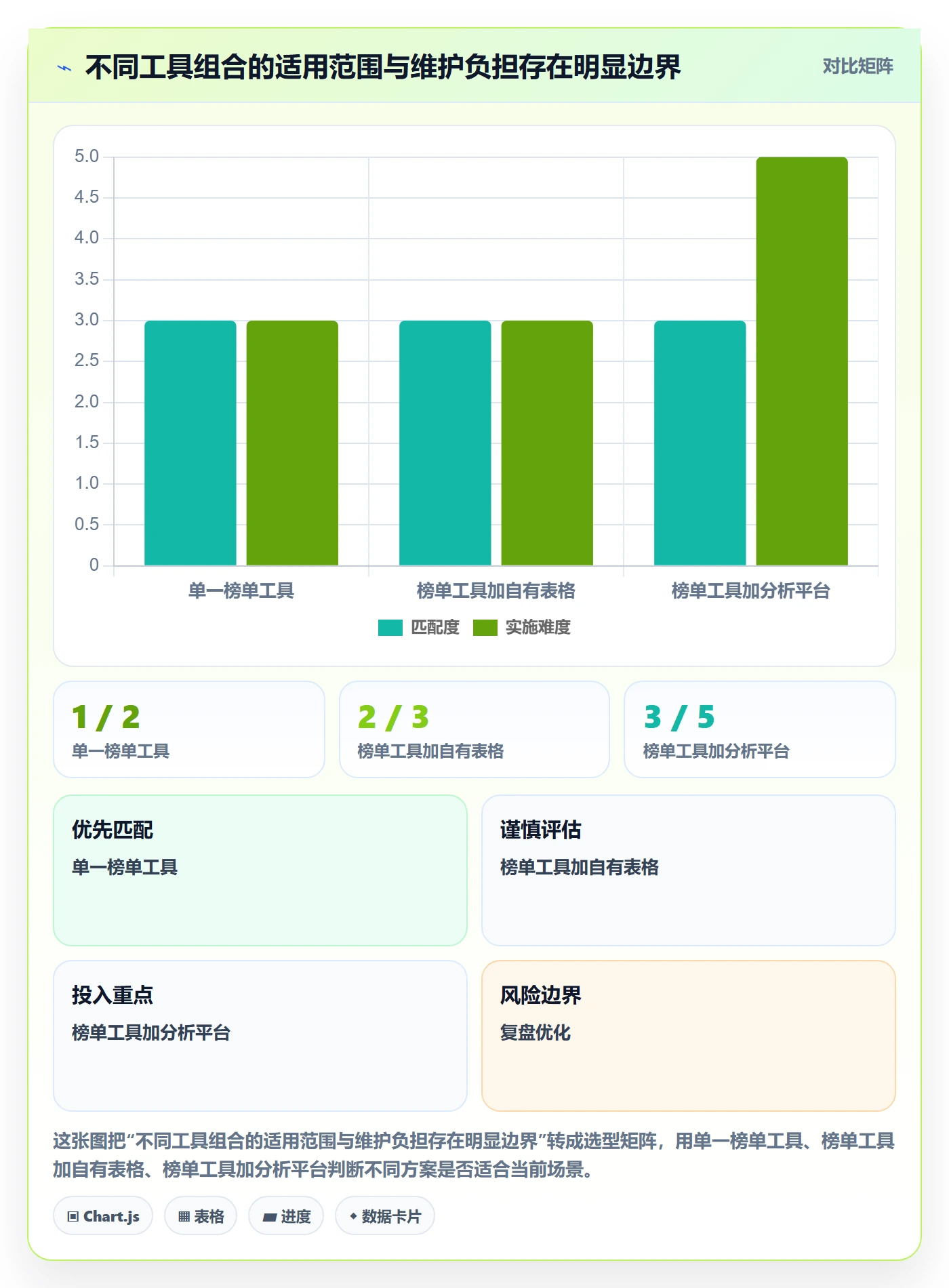Click the teal bar for 榜单工具加自有表格

pos(445,443)
